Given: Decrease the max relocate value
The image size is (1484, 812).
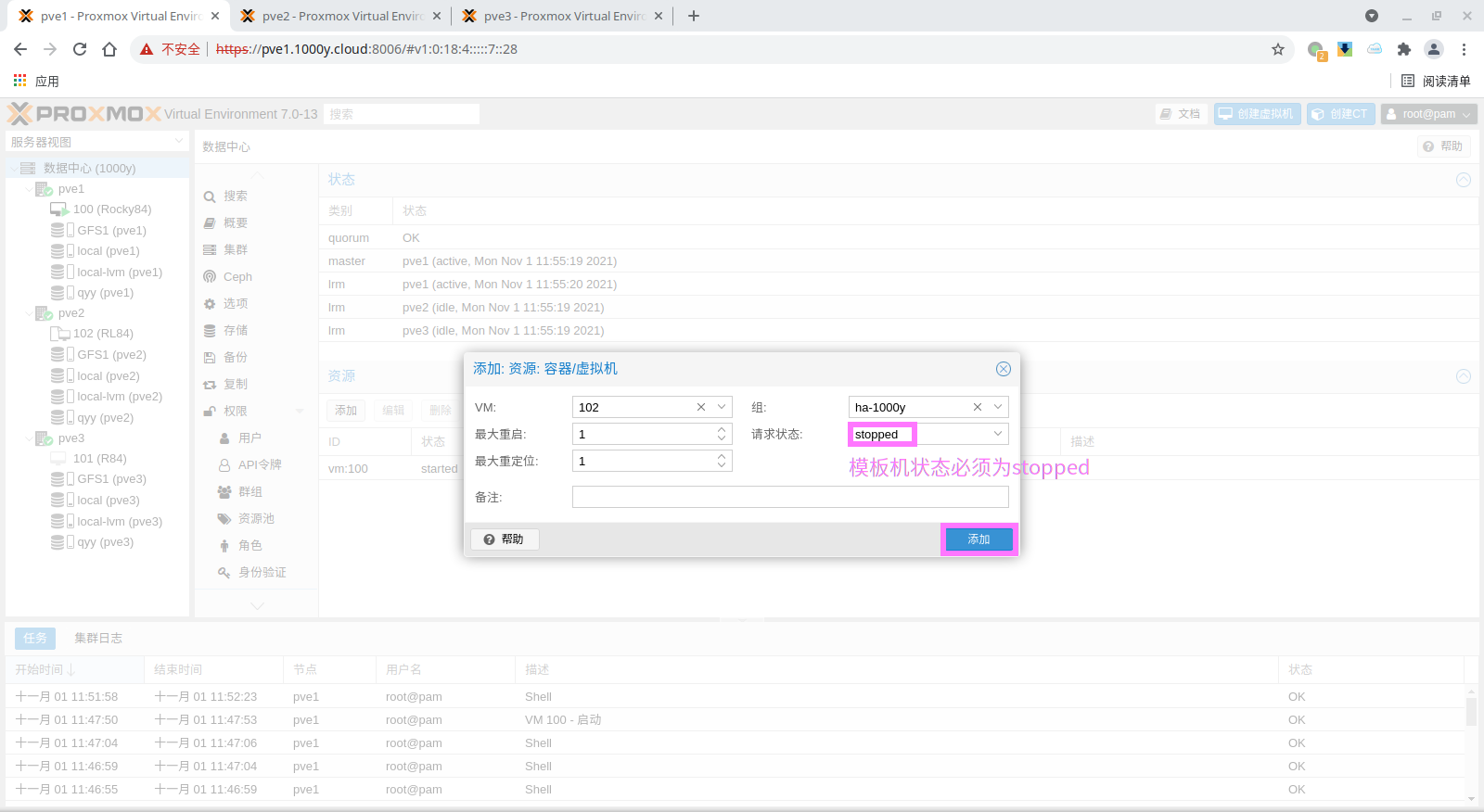Looking at the screenshot, I should pyautogui.click(x=722, y=465).
